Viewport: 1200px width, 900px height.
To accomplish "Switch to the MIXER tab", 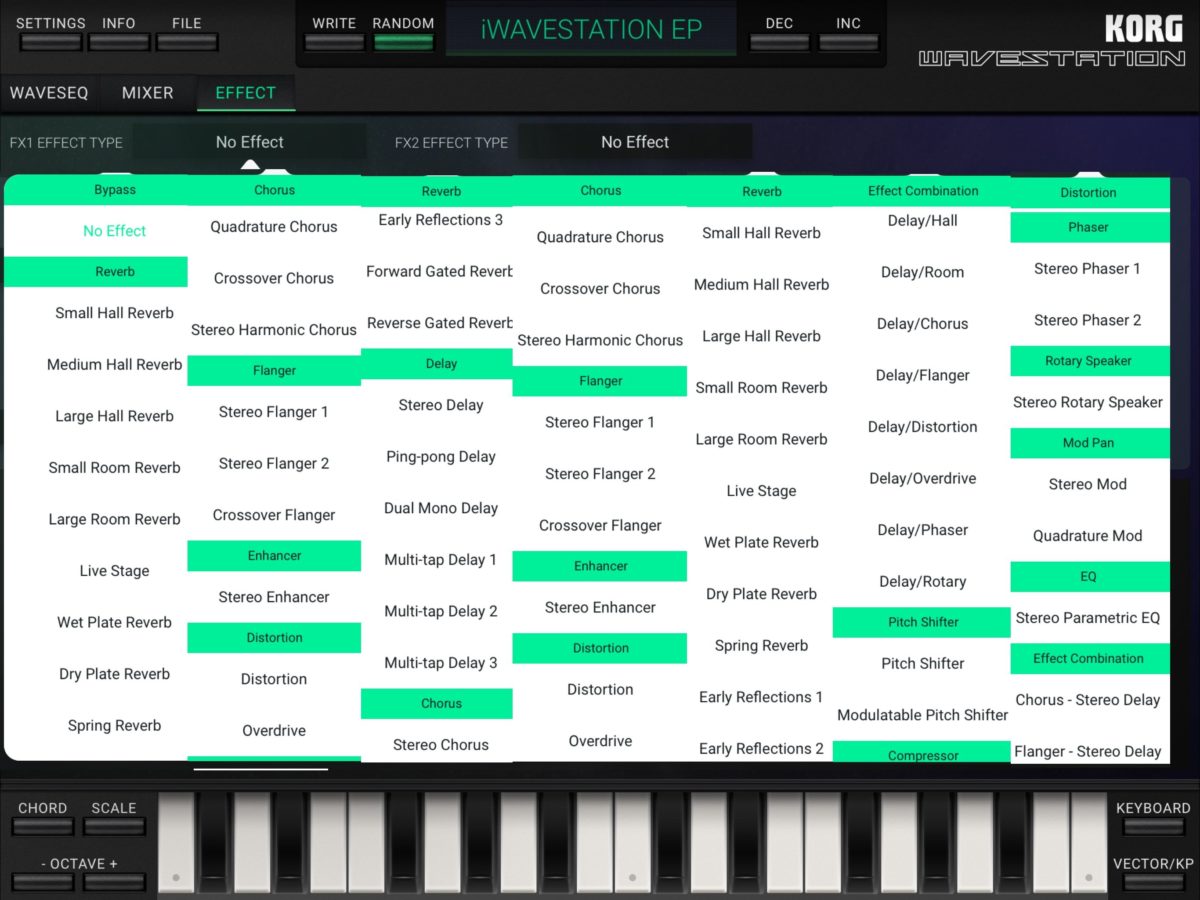I will coord(147,93).
